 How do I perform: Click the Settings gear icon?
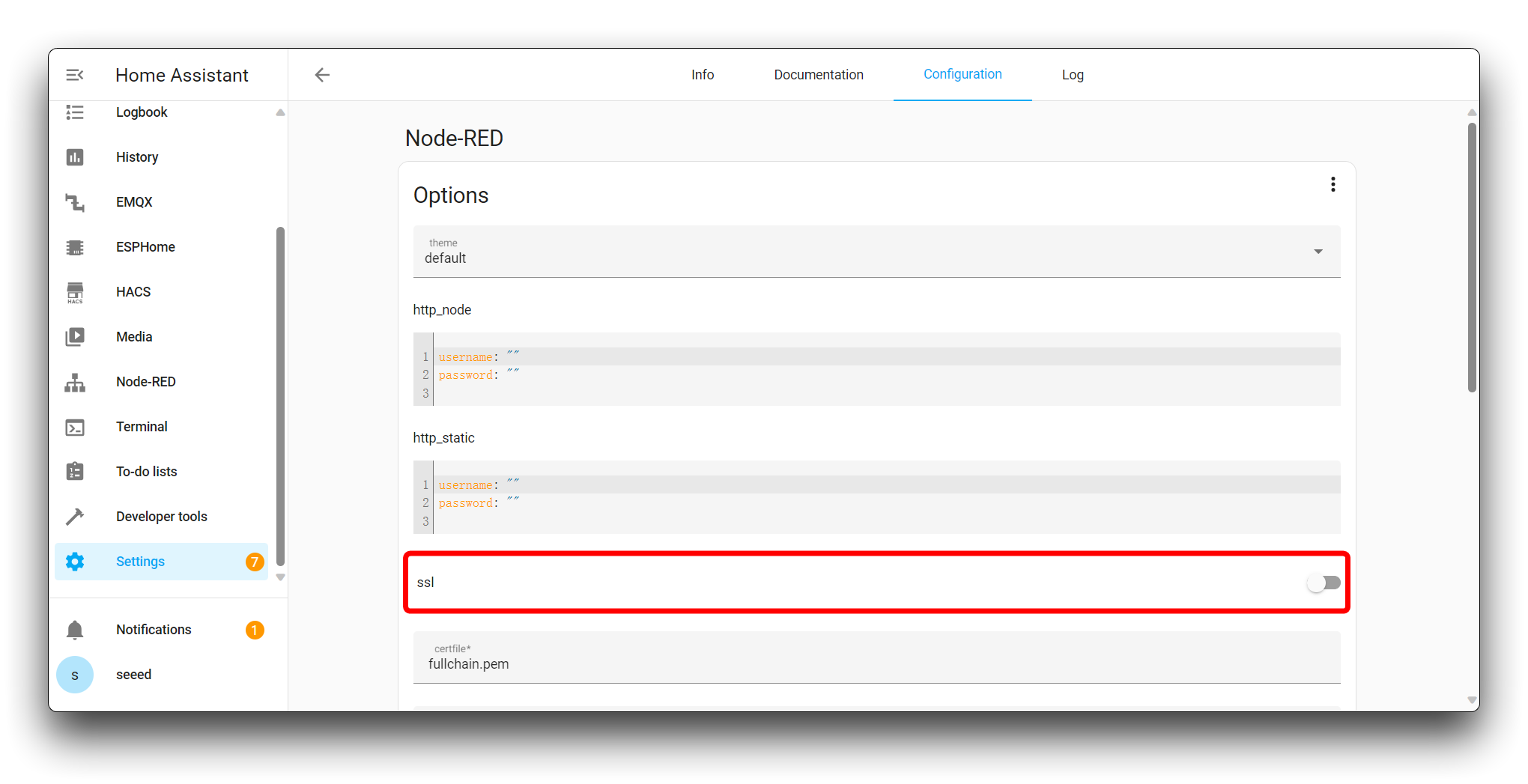pos(75,562)
